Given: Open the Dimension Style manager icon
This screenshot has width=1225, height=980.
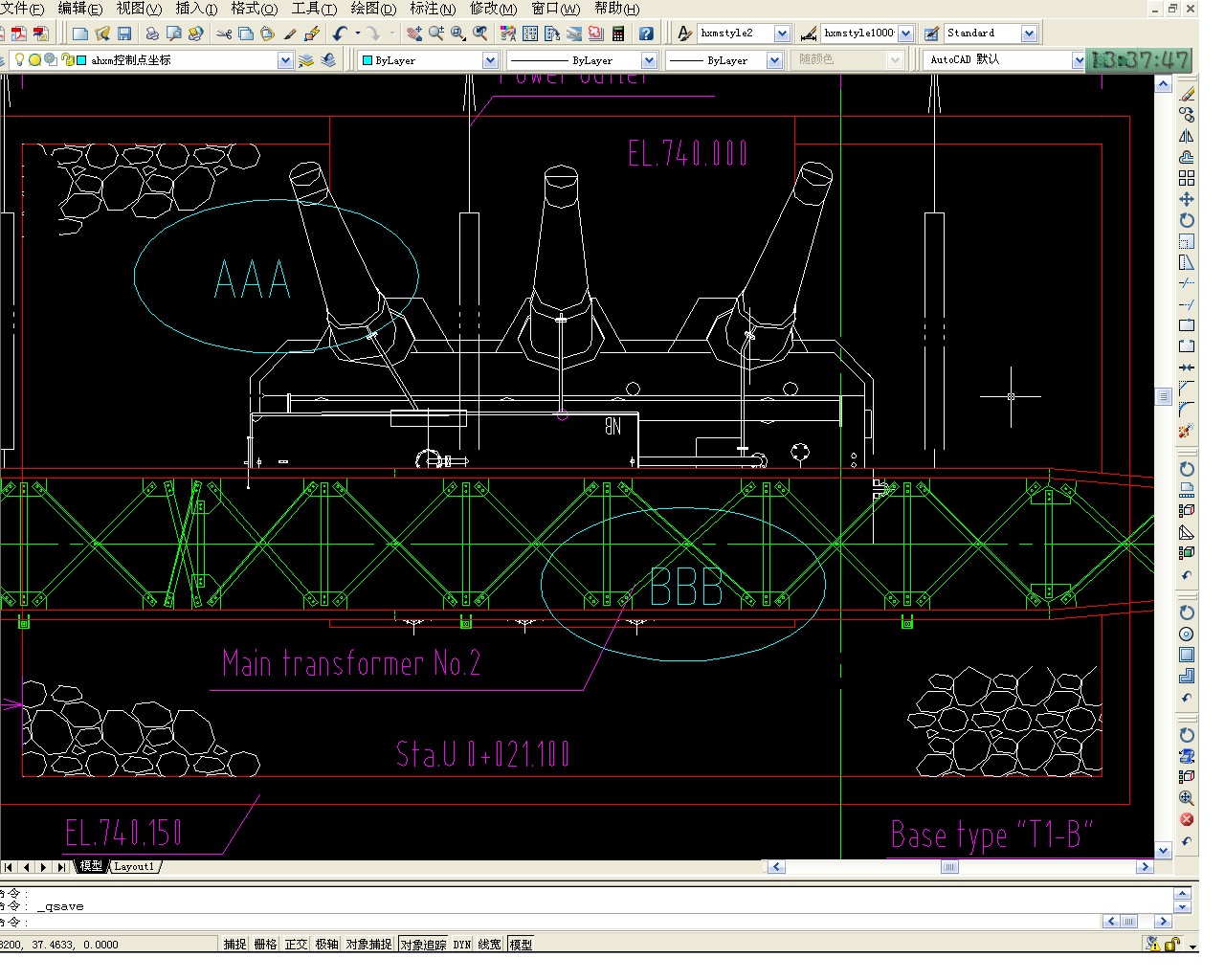Looking at the screenshot, I should [809, 33].
